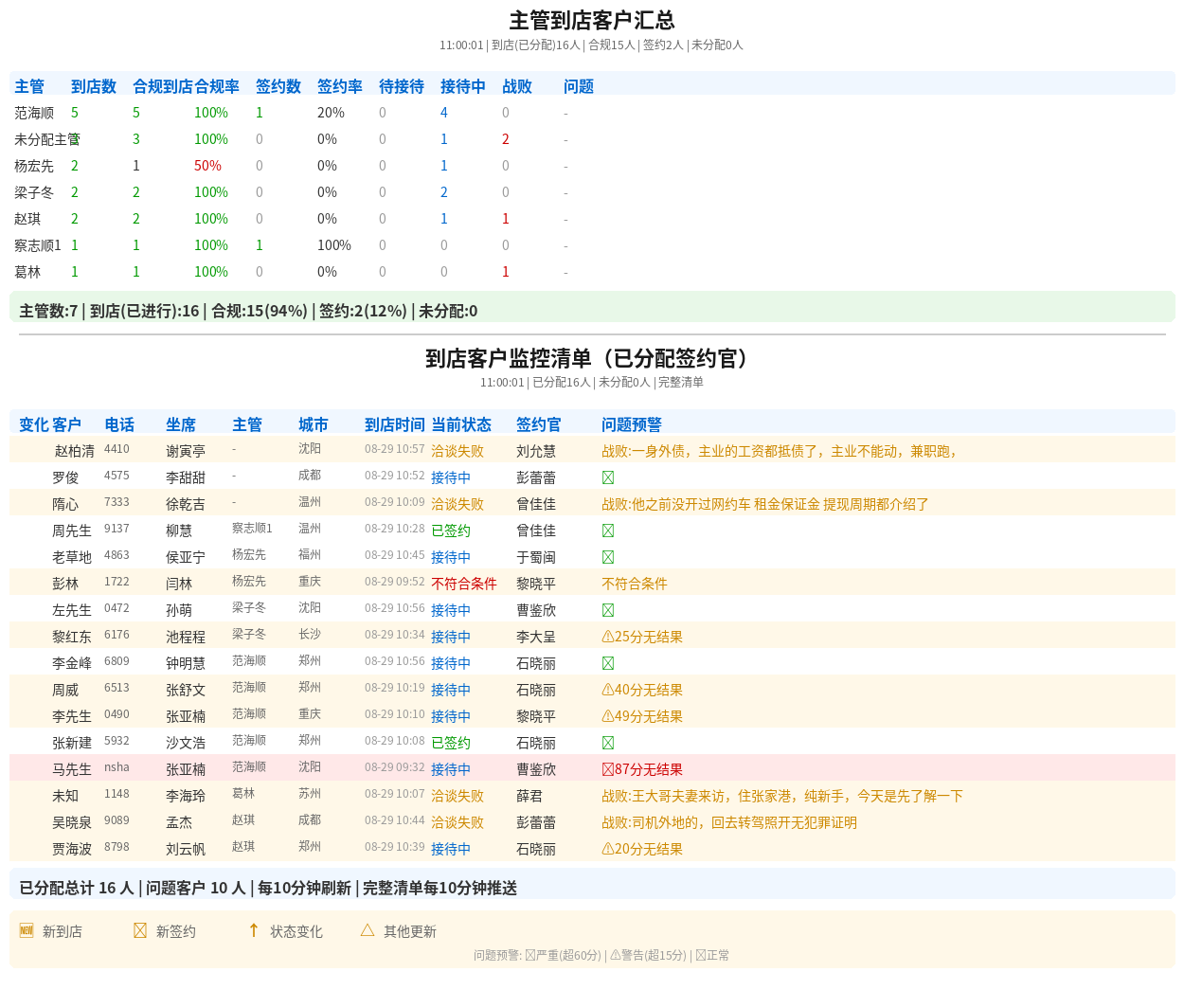This screenshot has width=1184, height=1008.
Task: Click customer name 赵柏清
Action: (75, 451)
